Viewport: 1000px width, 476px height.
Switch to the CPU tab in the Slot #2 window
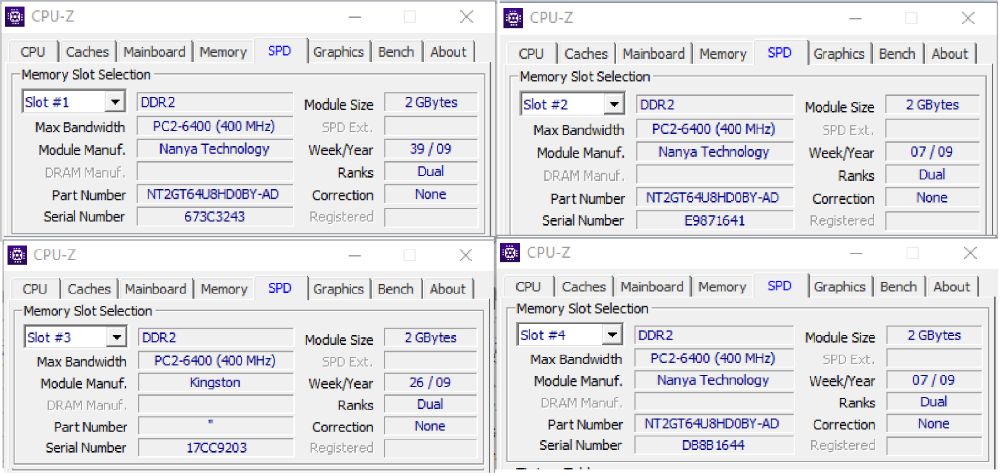(x=531, y=54)
